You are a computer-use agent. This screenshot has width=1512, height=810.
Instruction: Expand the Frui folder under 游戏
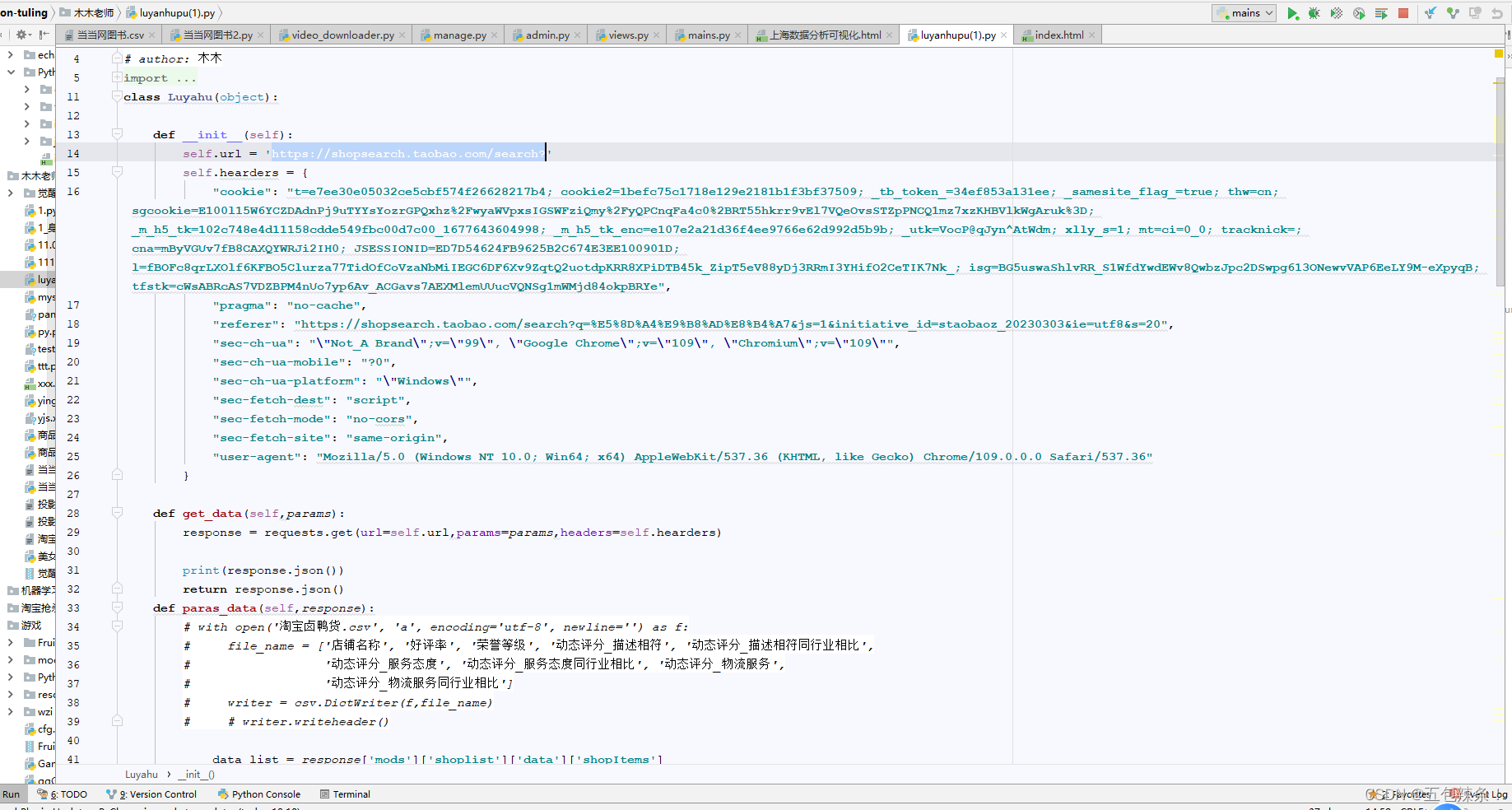[11, 643]
